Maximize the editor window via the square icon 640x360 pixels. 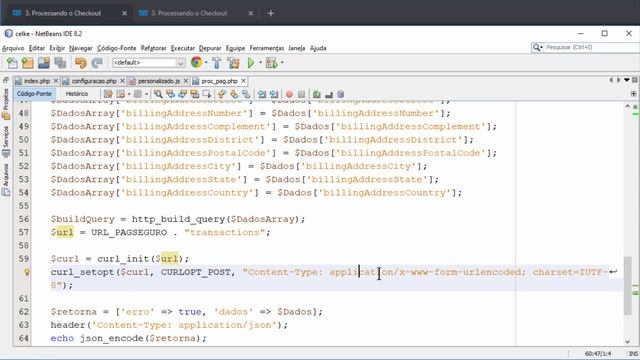point(635,80)
